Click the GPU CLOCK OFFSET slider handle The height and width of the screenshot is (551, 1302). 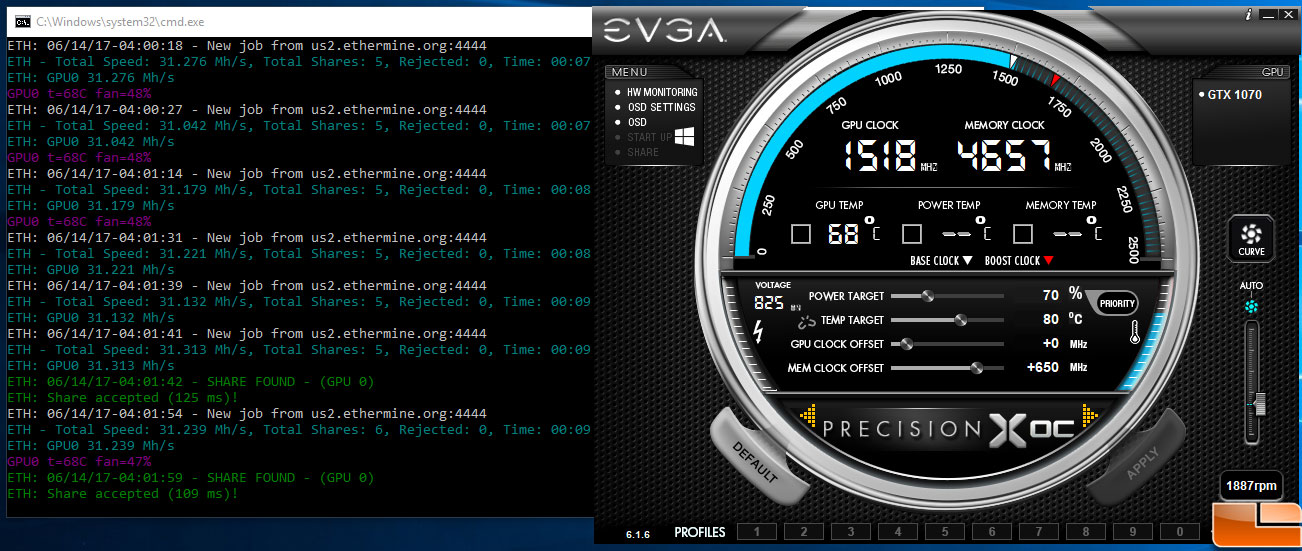[908, 344]
